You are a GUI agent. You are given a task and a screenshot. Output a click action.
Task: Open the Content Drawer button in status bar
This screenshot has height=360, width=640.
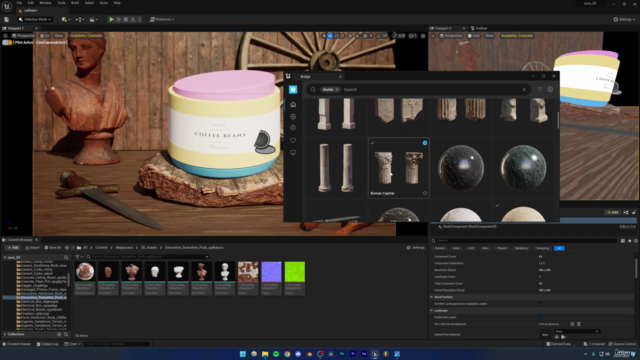17,344
